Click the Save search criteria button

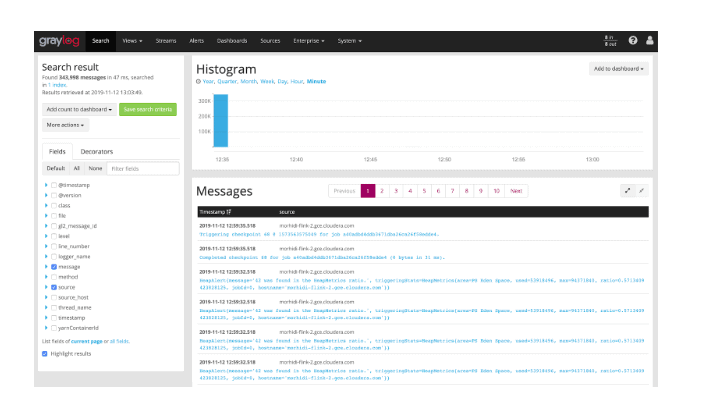coord(147,108)
